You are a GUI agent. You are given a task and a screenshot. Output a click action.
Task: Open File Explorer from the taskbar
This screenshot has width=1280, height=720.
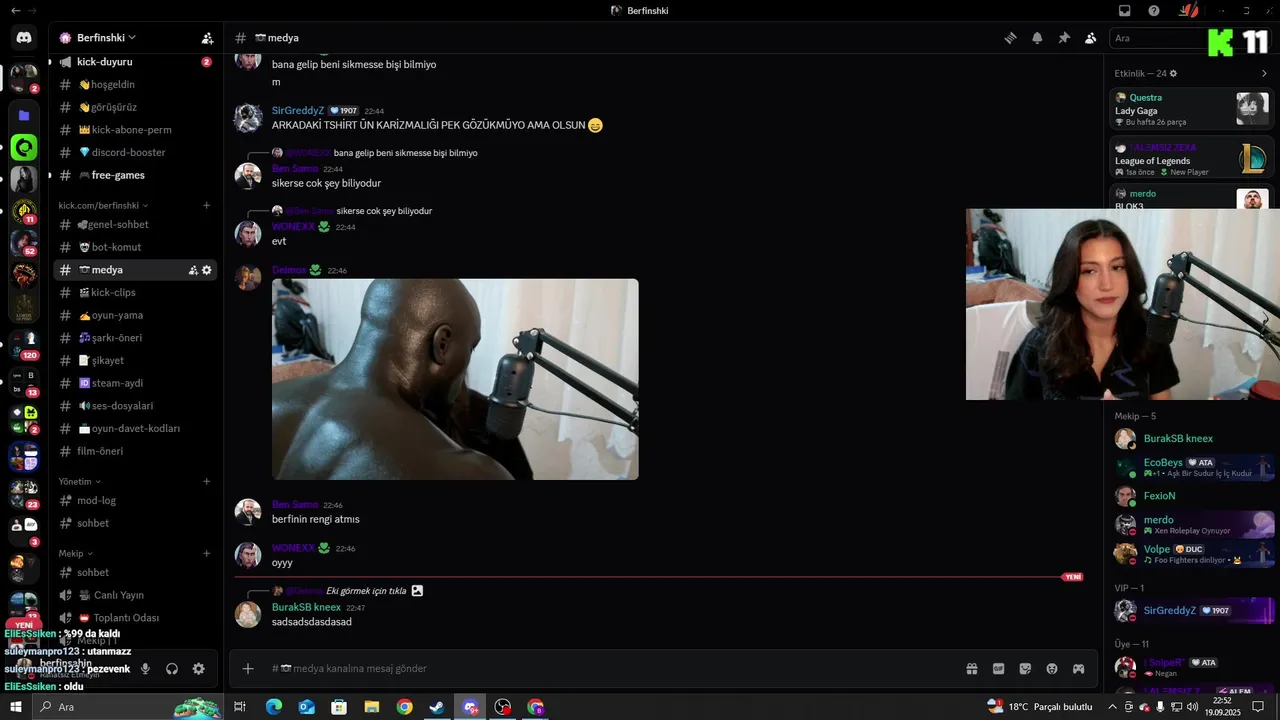click(x=372, y=707)
